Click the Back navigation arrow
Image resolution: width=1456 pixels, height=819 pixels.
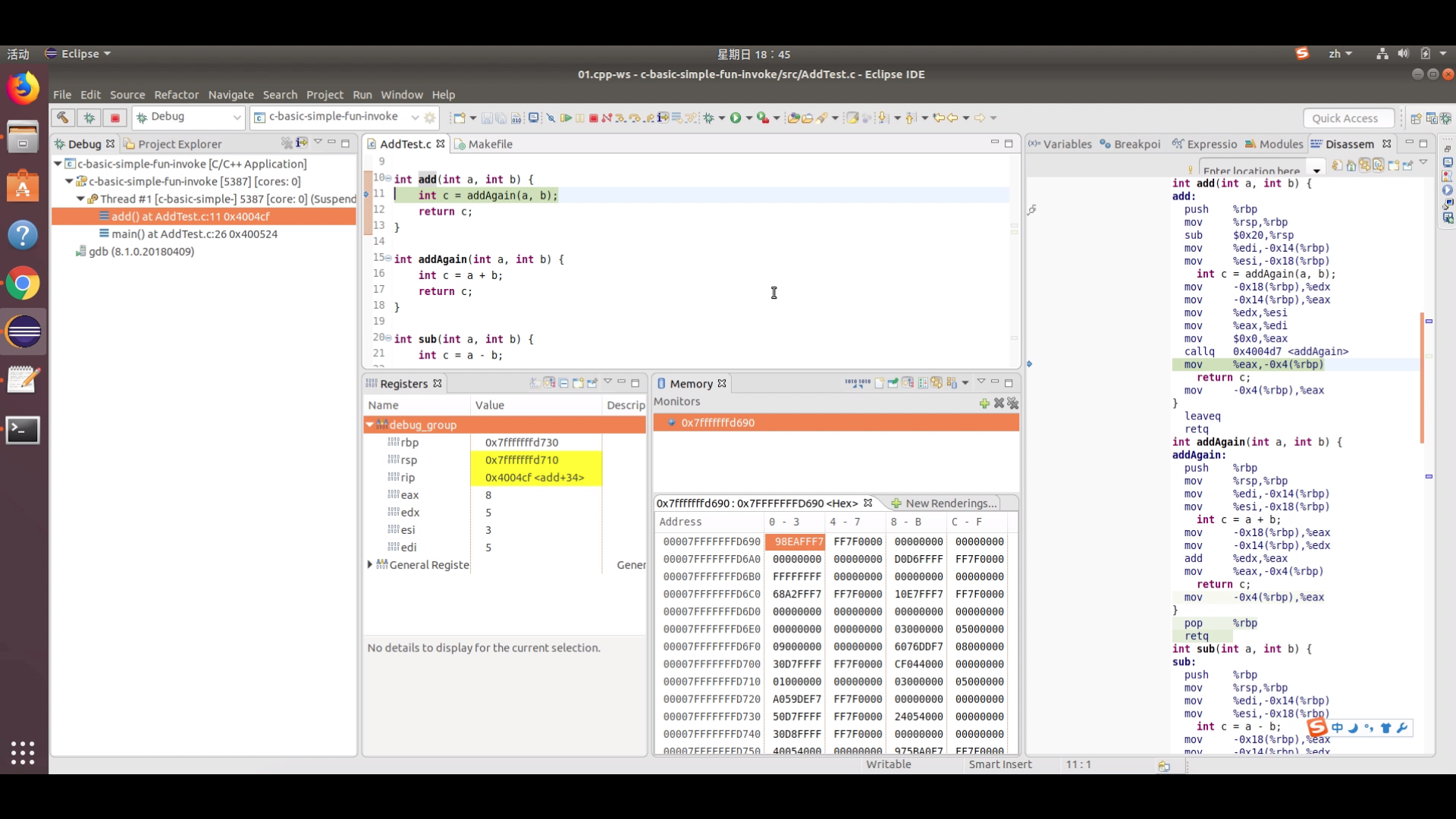952,118
